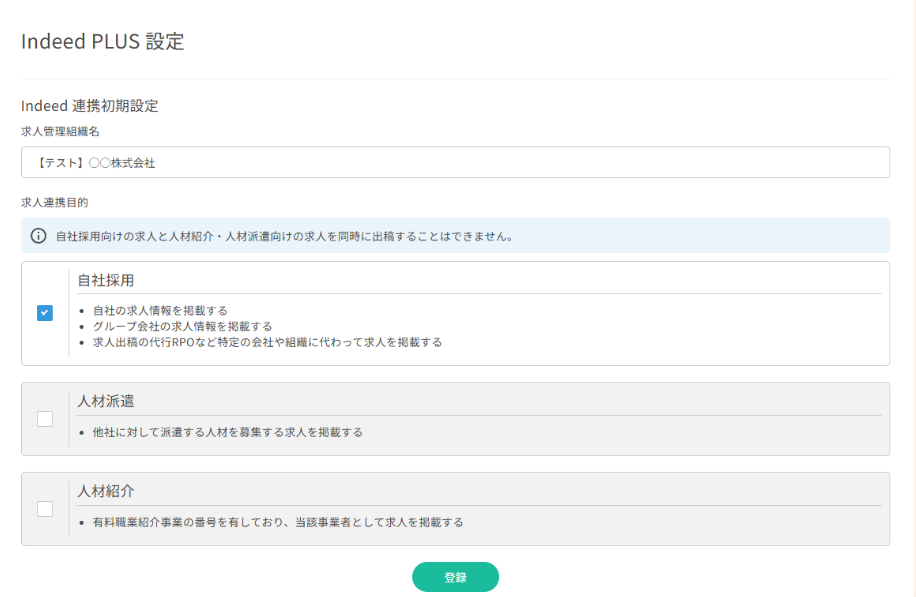
Task: Click the Indeed 連携初期設定 heading
Action: click(x=90, y=106)
